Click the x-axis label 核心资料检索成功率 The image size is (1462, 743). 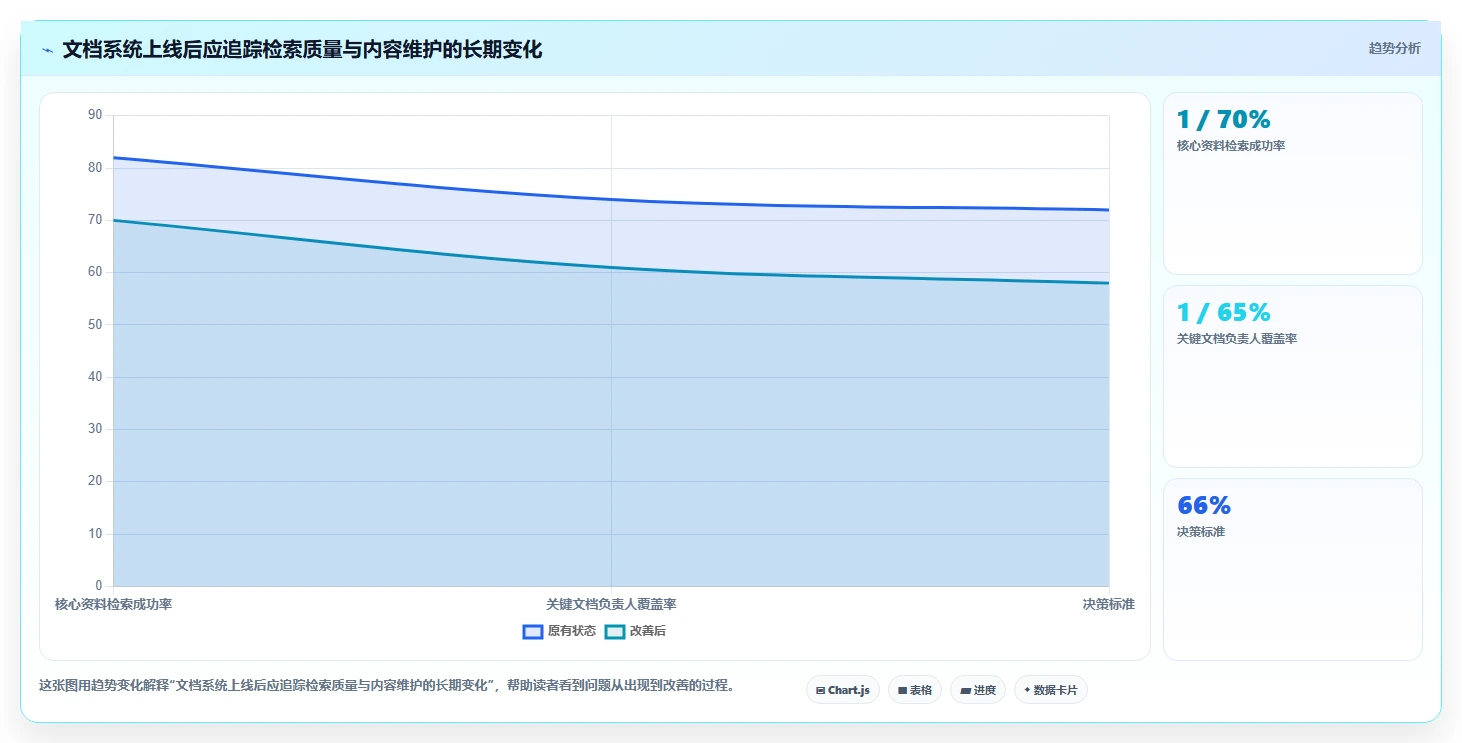113,605
